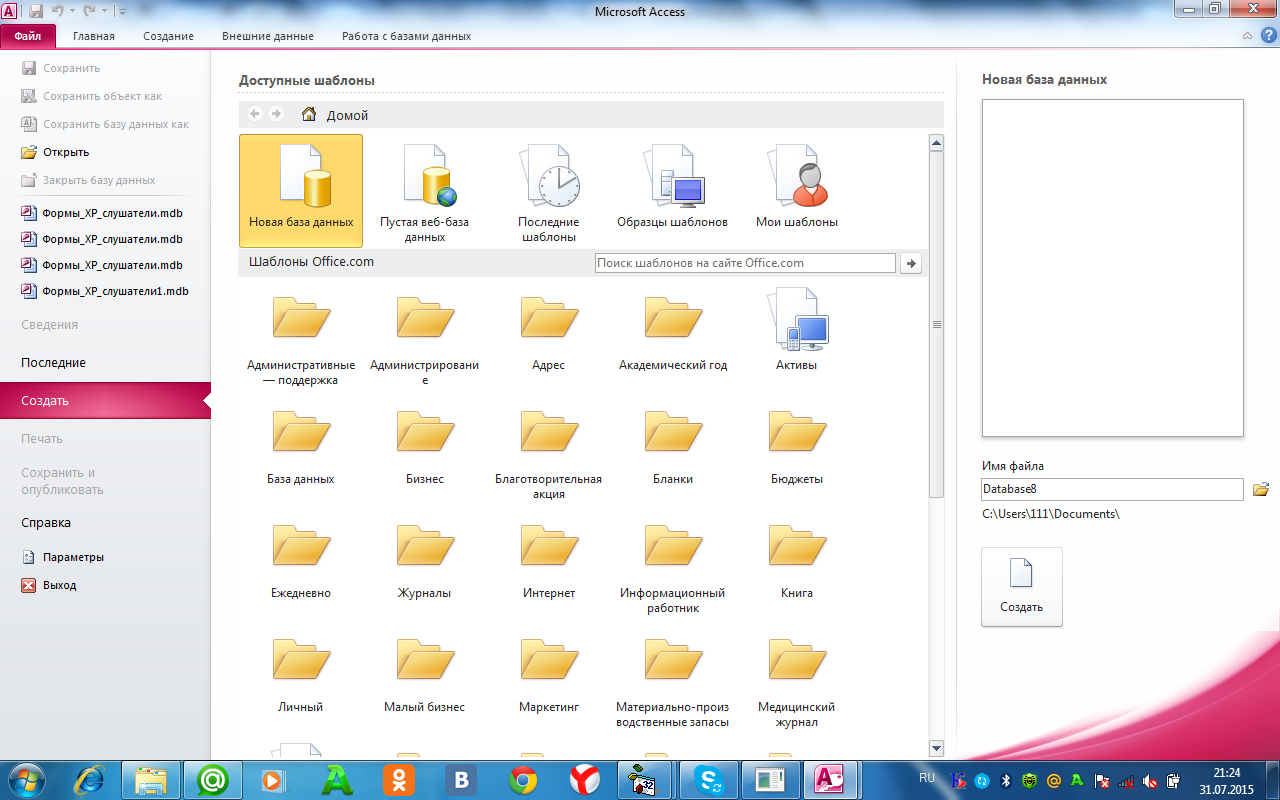Select the Новая база данных template icon
Screen dimensions: 1280x800
click(x=301, y=190)
